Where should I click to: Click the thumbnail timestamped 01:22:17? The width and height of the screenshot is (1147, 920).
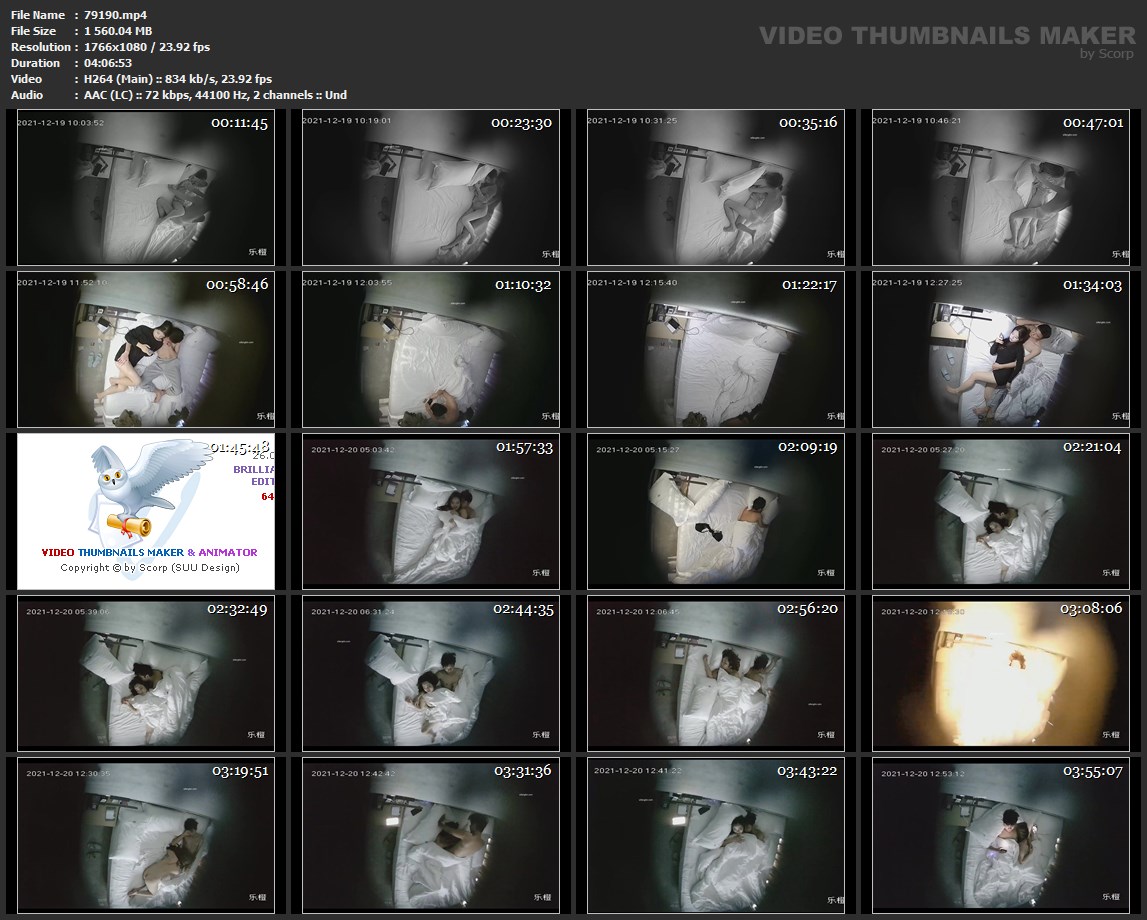[x=715, y=349]
